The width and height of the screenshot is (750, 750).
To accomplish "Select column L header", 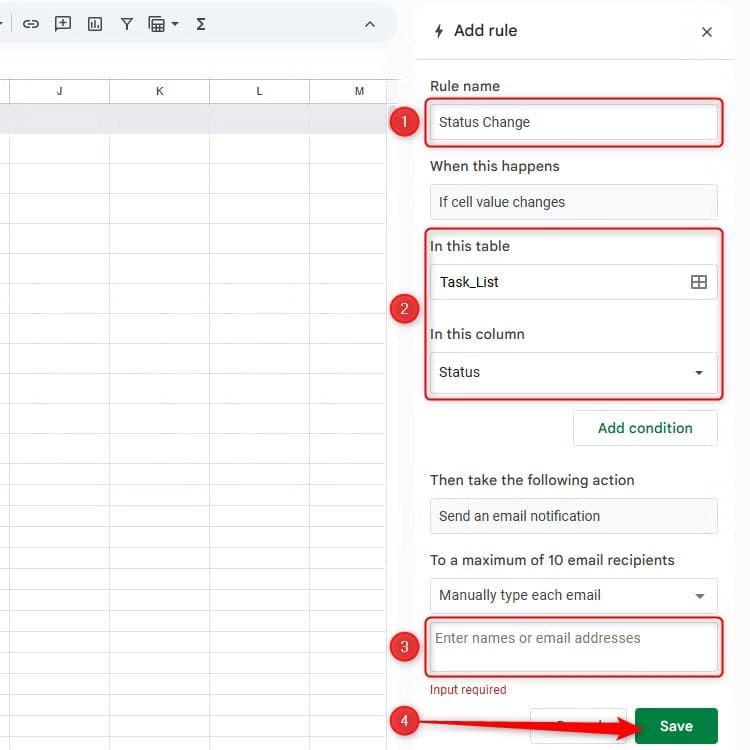I will 259,91.
